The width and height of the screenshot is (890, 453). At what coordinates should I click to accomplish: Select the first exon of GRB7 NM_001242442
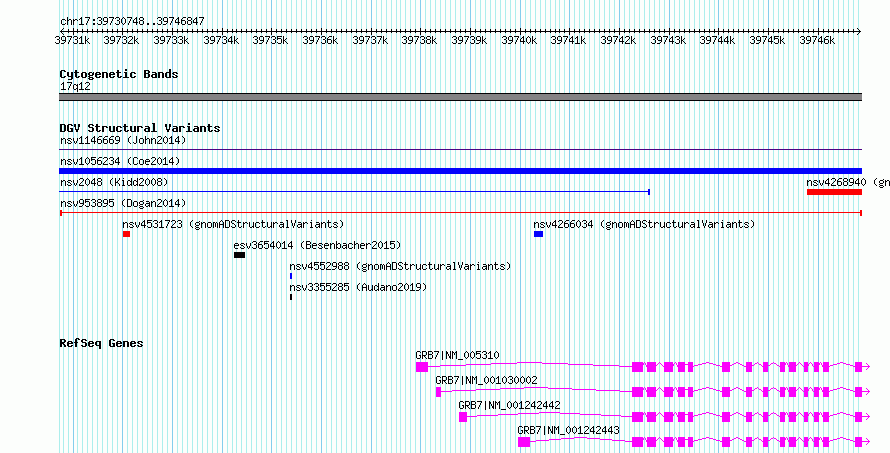[463, 417]
